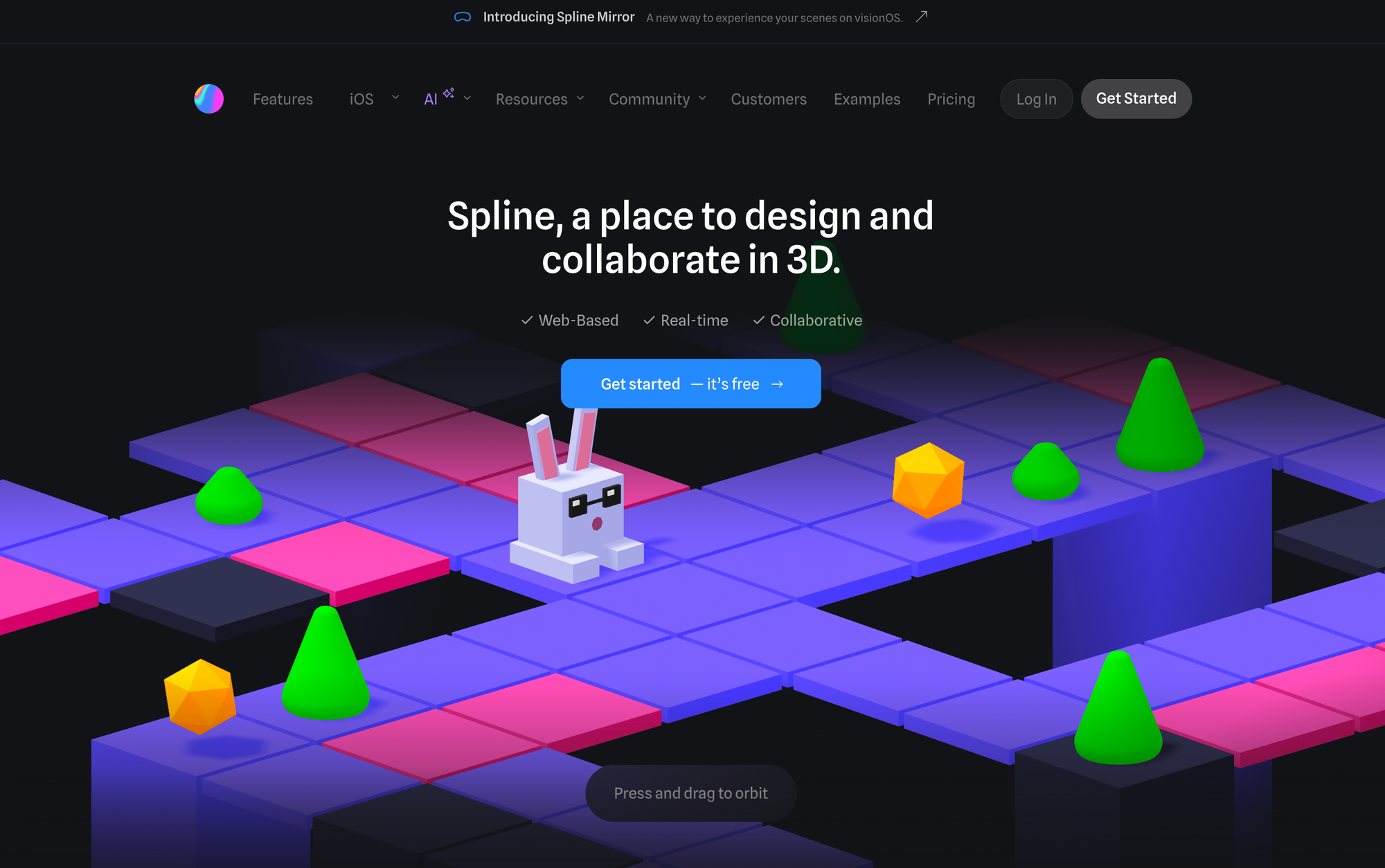This screenshot has height=868, width=1385.
Task: Click the iOS menu icon
Action: click(x=395, y=98)
